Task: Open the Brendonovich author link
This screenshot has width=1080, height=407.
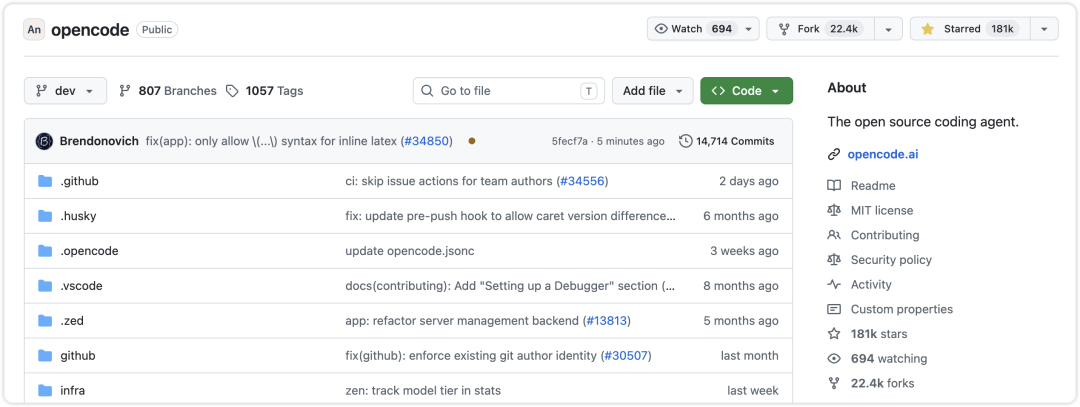Action: pyautogui.click(x=99, y=141)
